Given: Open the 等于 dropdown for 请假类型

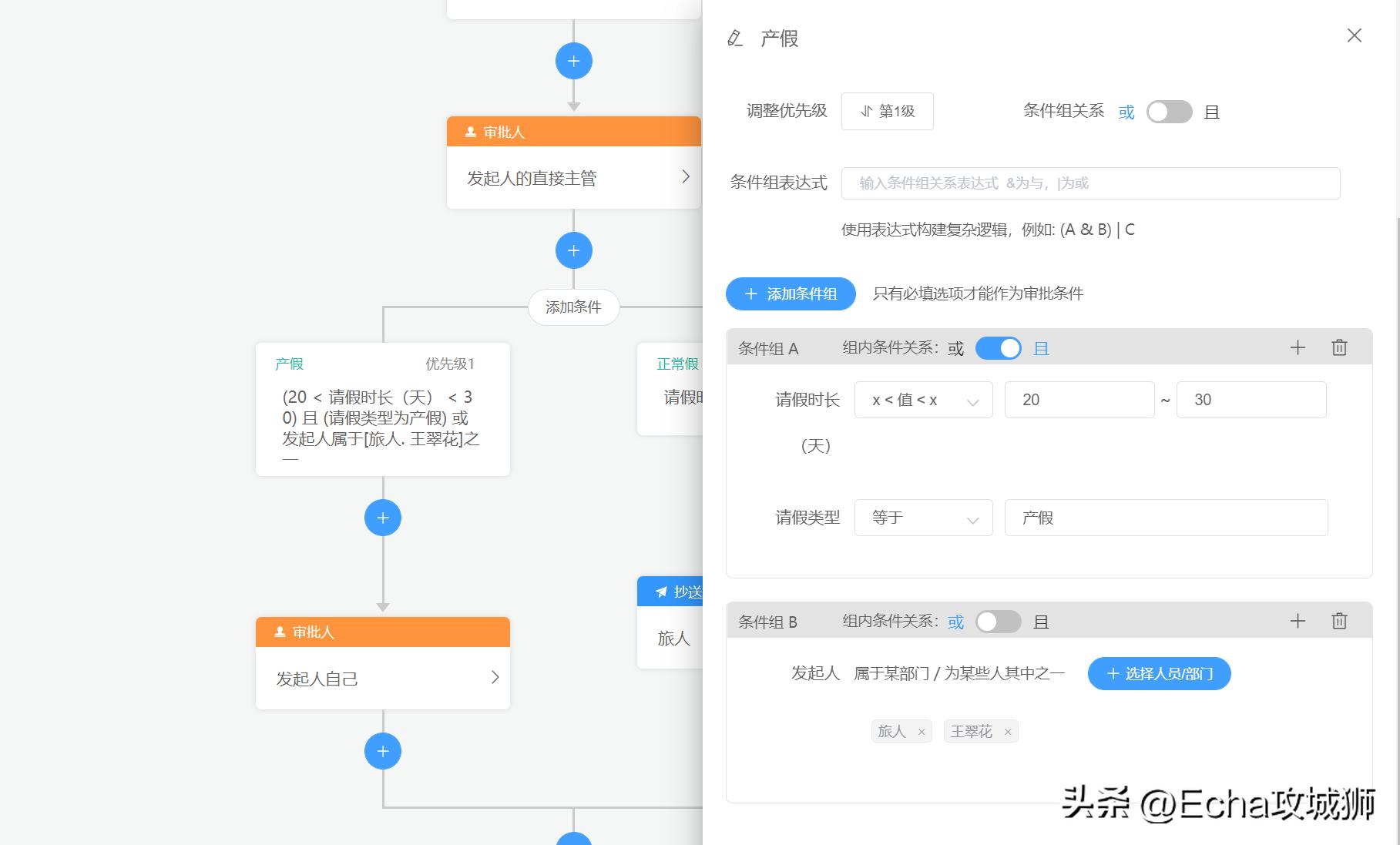Looking at the screenshot, I should 923,518.
